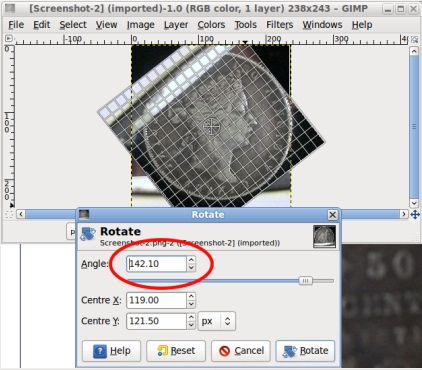Open the px unit dropdown

click(217, 321)
